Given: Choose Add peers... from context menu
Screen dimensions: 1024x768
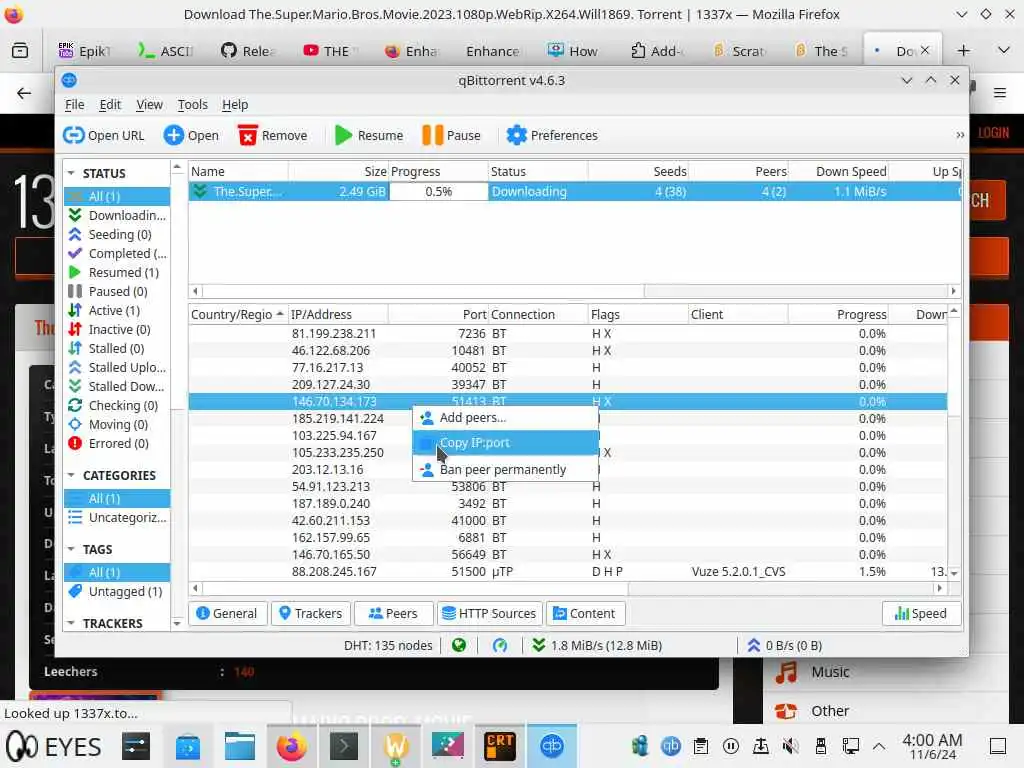Looking at the screenshot, I should click(x=505, y=418).
